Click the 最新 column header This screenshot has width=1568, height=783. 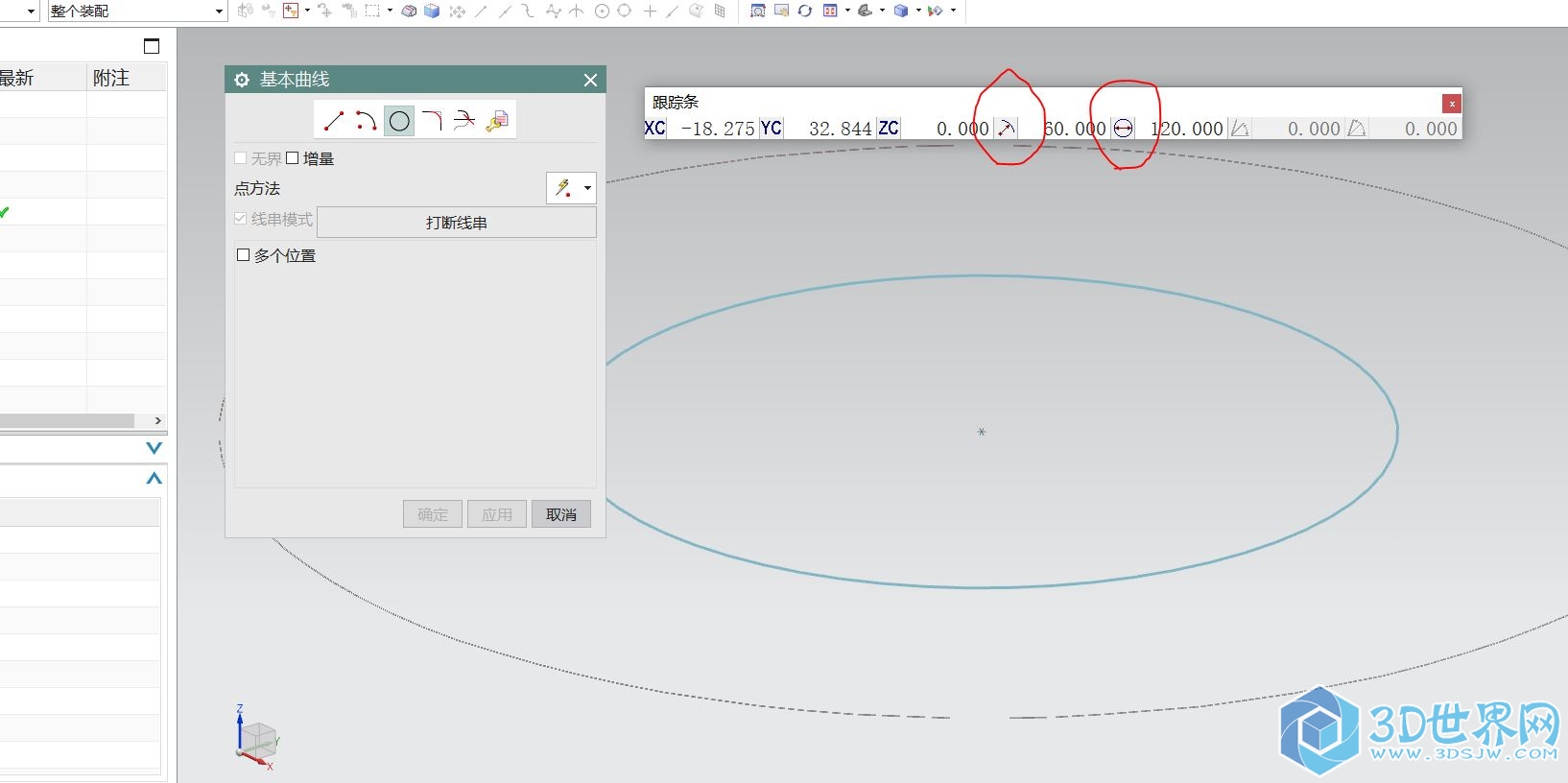[42, 78]
